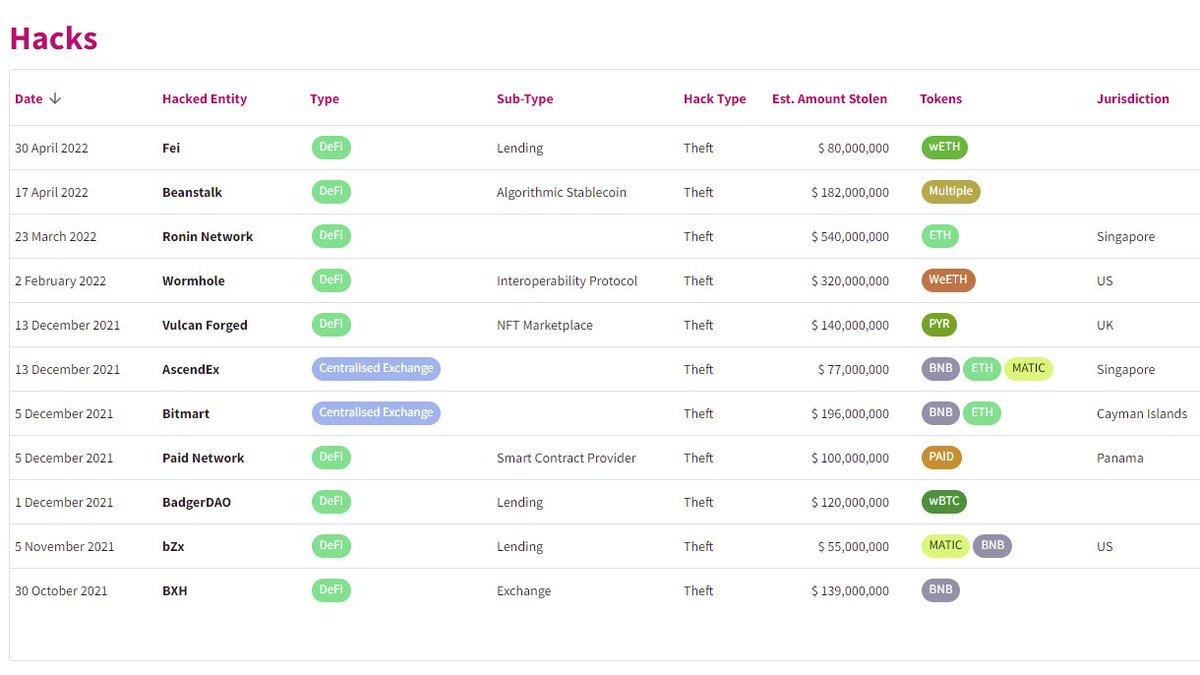The image size is (1200, 675).
Task: Click the Est. Amount Stolen header
Action: 829,99
